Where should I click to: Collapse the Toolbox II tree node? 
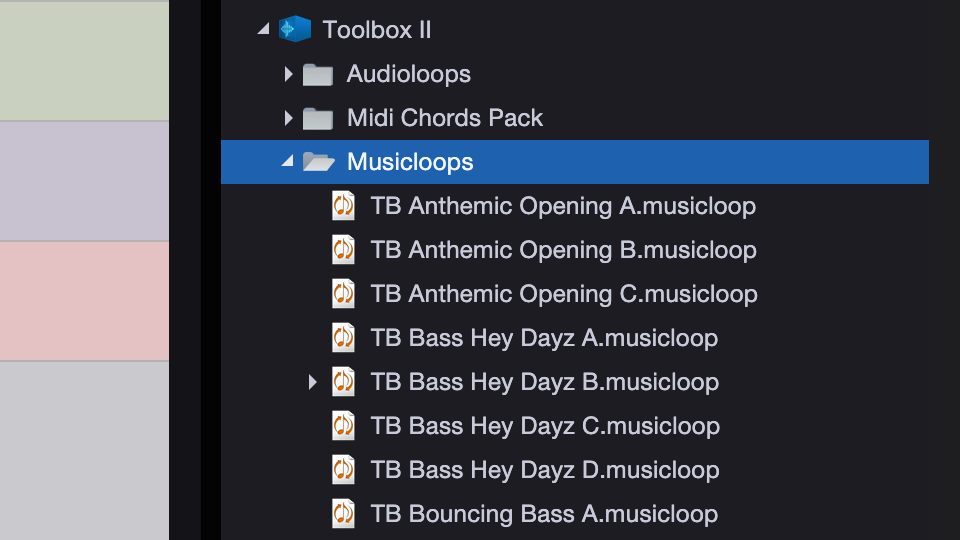click(x=263, y=29)
